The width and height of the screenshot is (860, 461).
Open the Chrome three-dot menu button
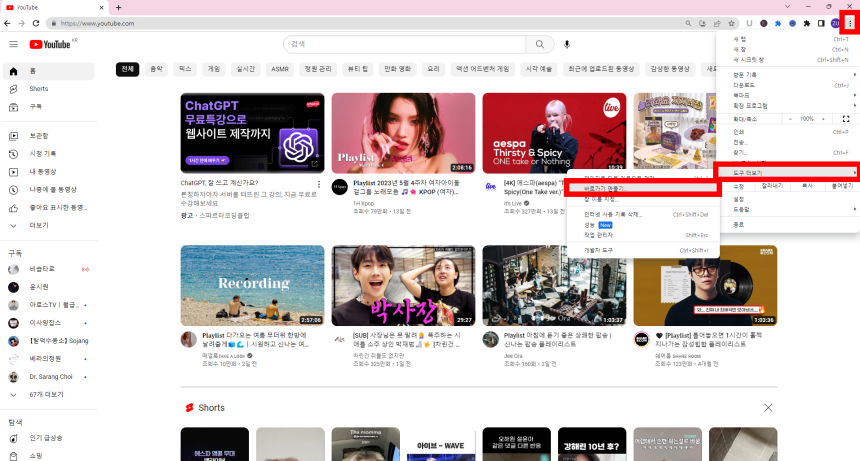(x=850, y=24)
